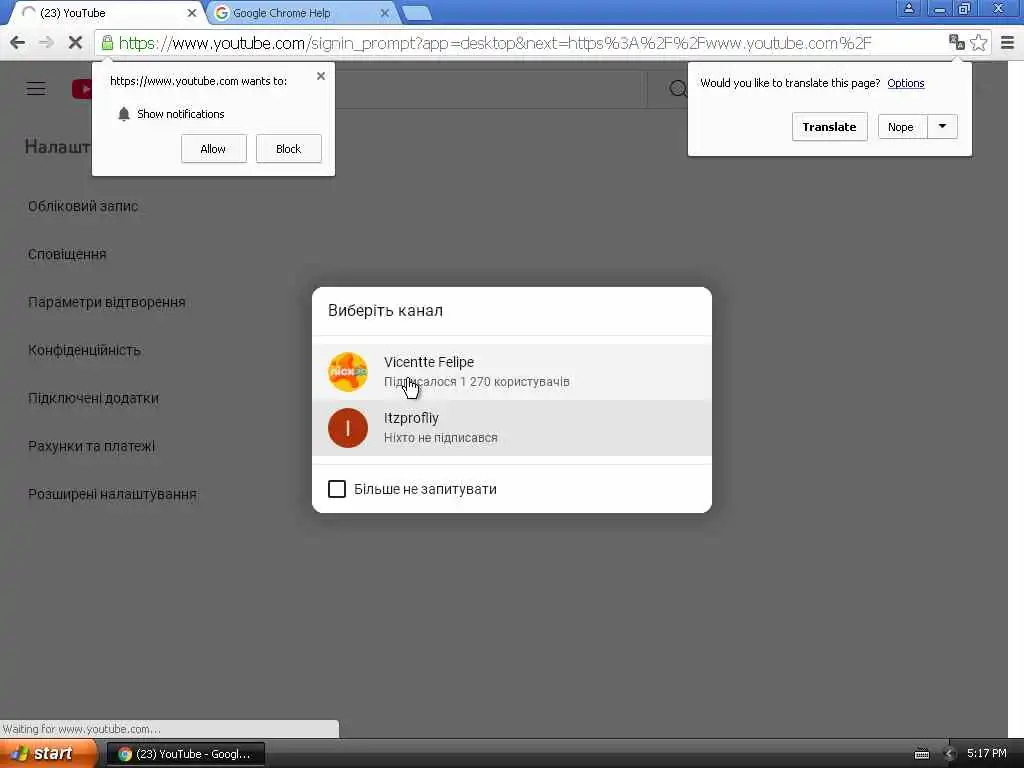Screen dimensions: 1024x768
Task: Click the YouTube Chrome taskbar item
Action: tap(186, 754)
